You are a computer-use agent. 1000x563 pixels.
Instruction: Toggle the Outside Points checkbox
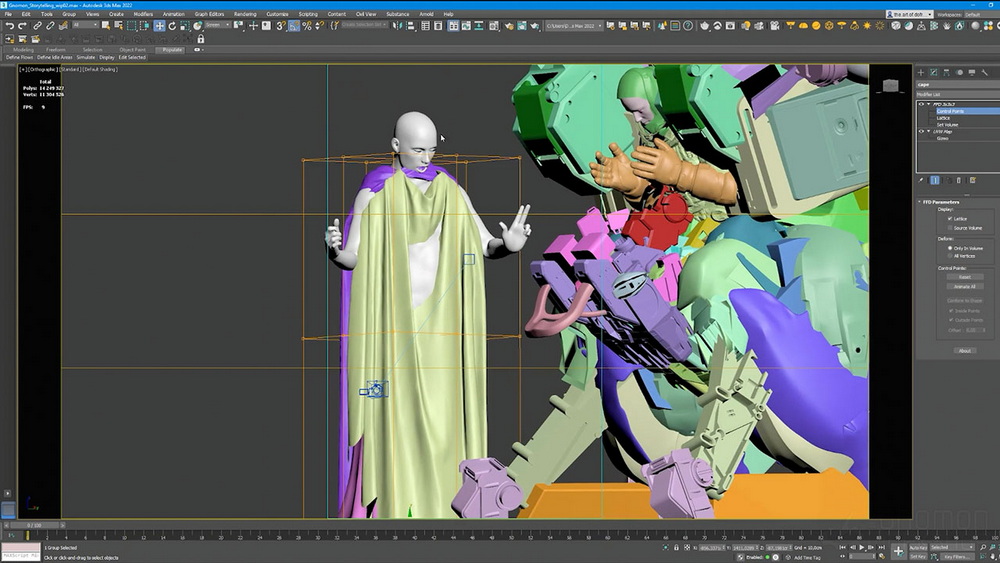[951, 319]
